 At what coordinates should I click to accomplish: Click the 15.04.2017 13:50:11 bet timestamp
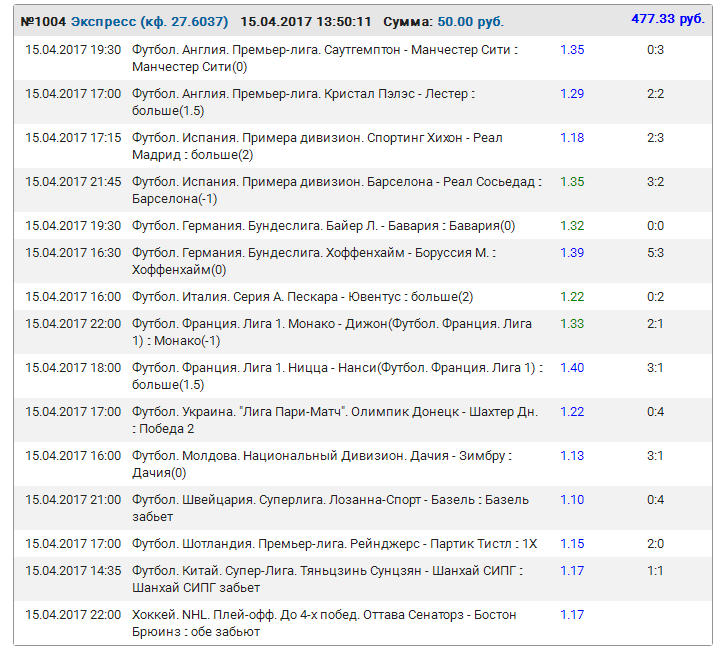306,22
